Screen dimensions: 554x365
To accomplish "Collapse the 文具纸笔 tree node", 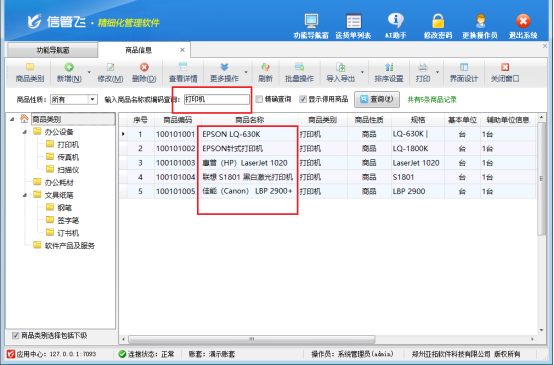I will [24, 195].
